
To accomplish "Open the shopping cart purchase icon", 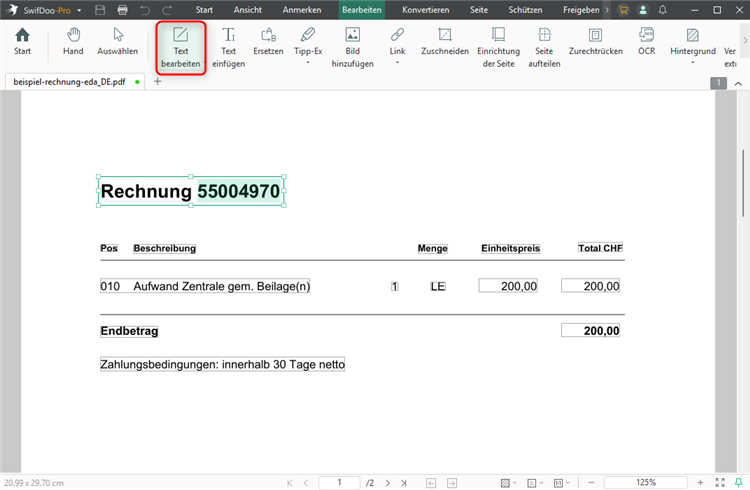I will (623, 10).
